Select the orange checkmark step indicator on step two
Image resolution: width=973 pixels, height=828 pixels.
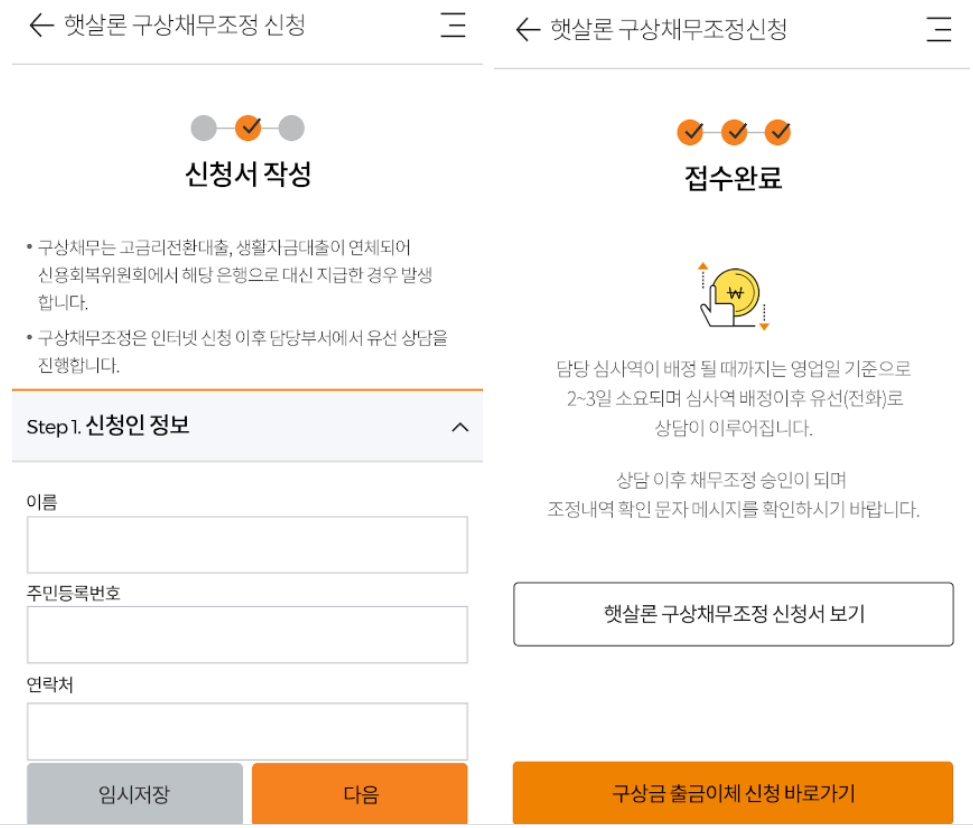[246, 127]
